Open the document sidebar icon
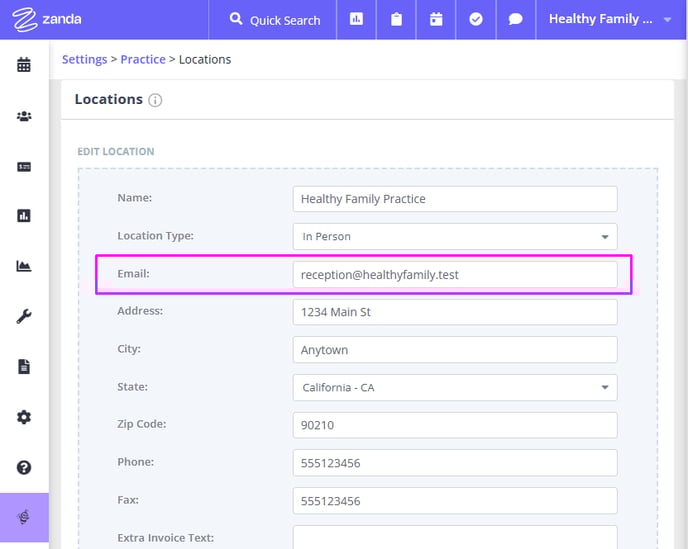The image size is (688, 549). tap(24, 366)
